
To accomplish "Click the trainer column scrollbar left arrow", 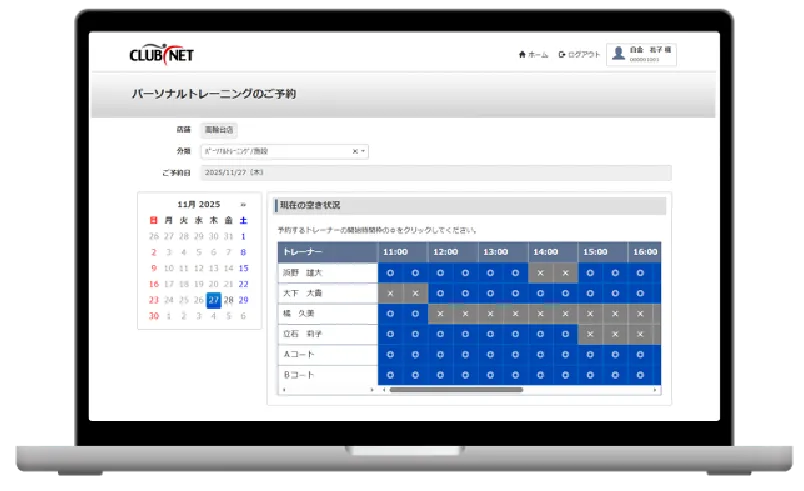I will [x=284, y=390].
